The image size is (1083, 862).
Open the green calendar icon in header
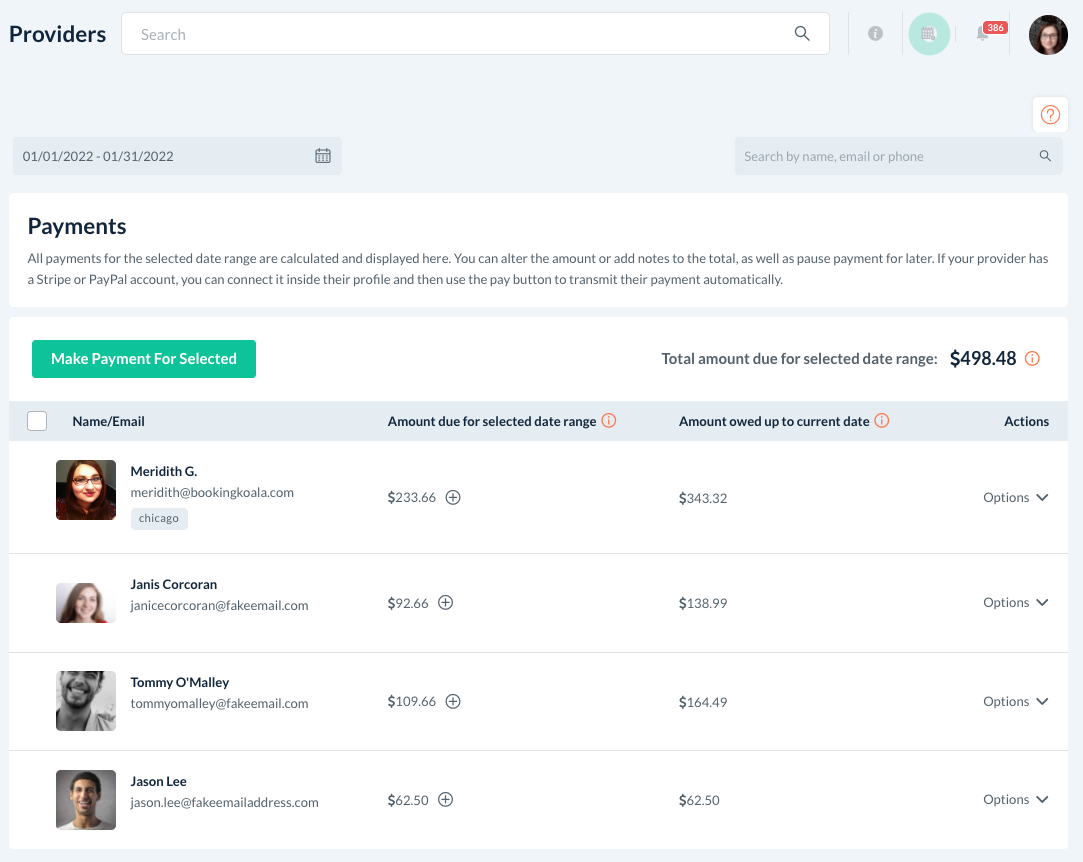coord(929,34)
